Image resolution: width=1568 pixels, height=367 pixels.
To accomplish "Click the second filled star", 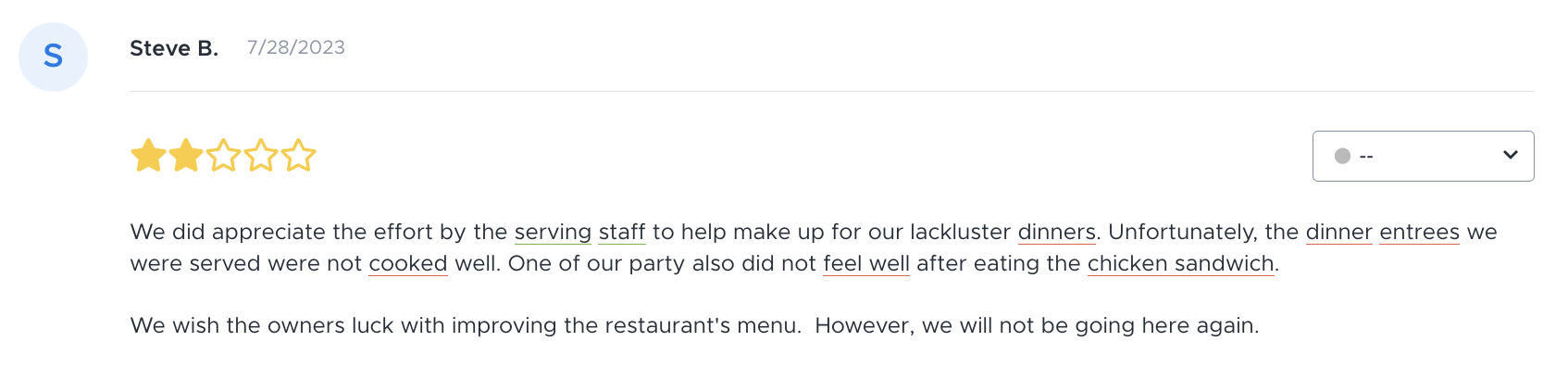I will 186,156.
